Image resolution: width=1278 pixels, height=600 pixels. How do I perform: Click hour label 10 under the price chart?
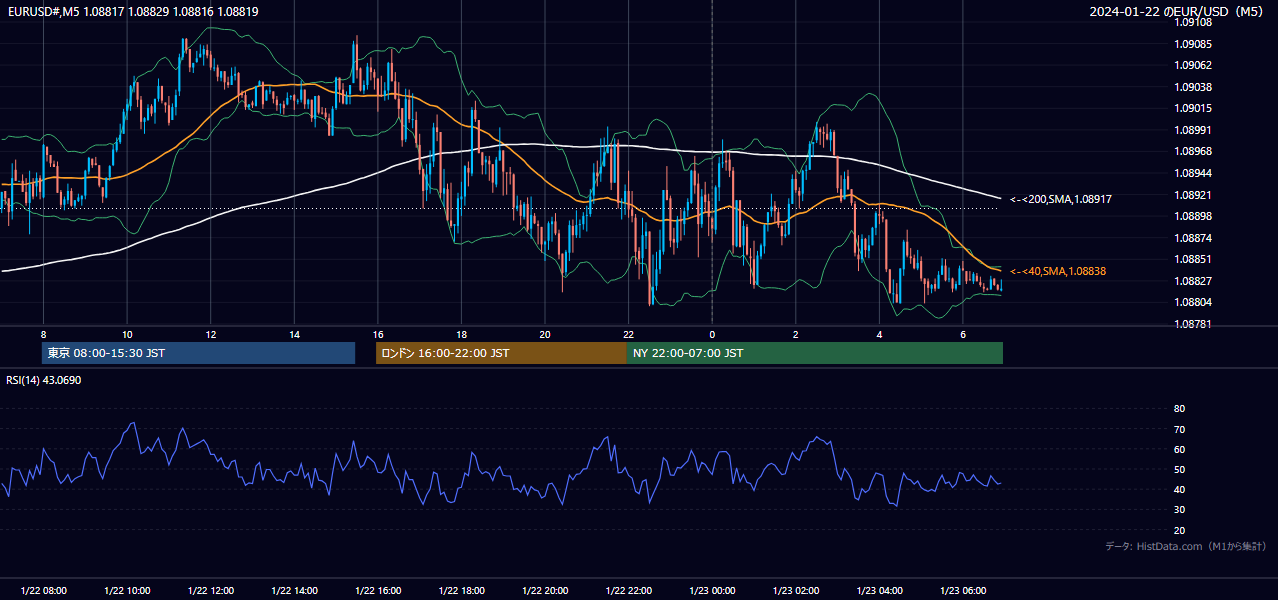[x=127, y=334]
